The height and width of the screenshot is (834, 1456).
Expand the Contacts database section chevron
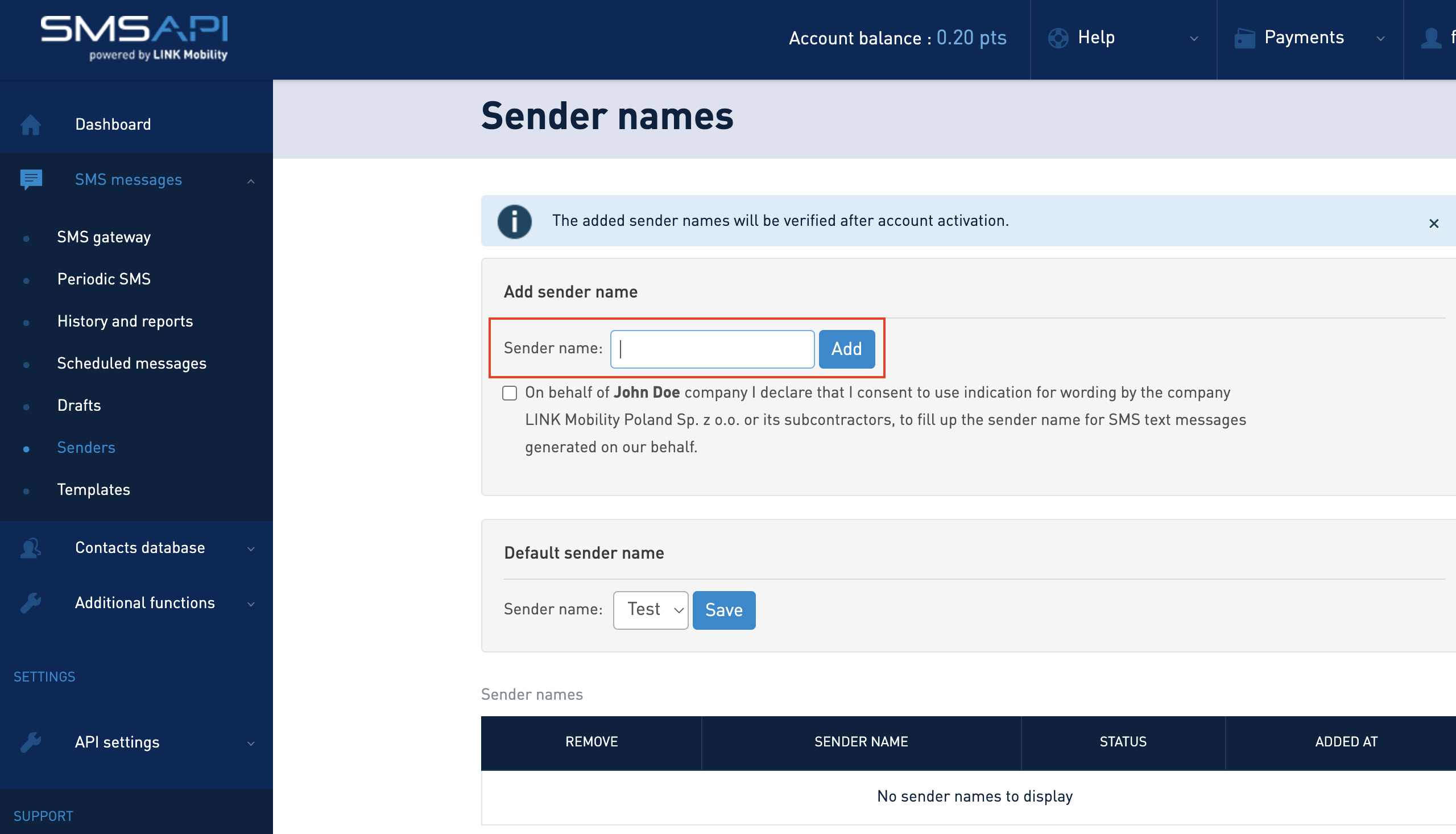point(251,549)
